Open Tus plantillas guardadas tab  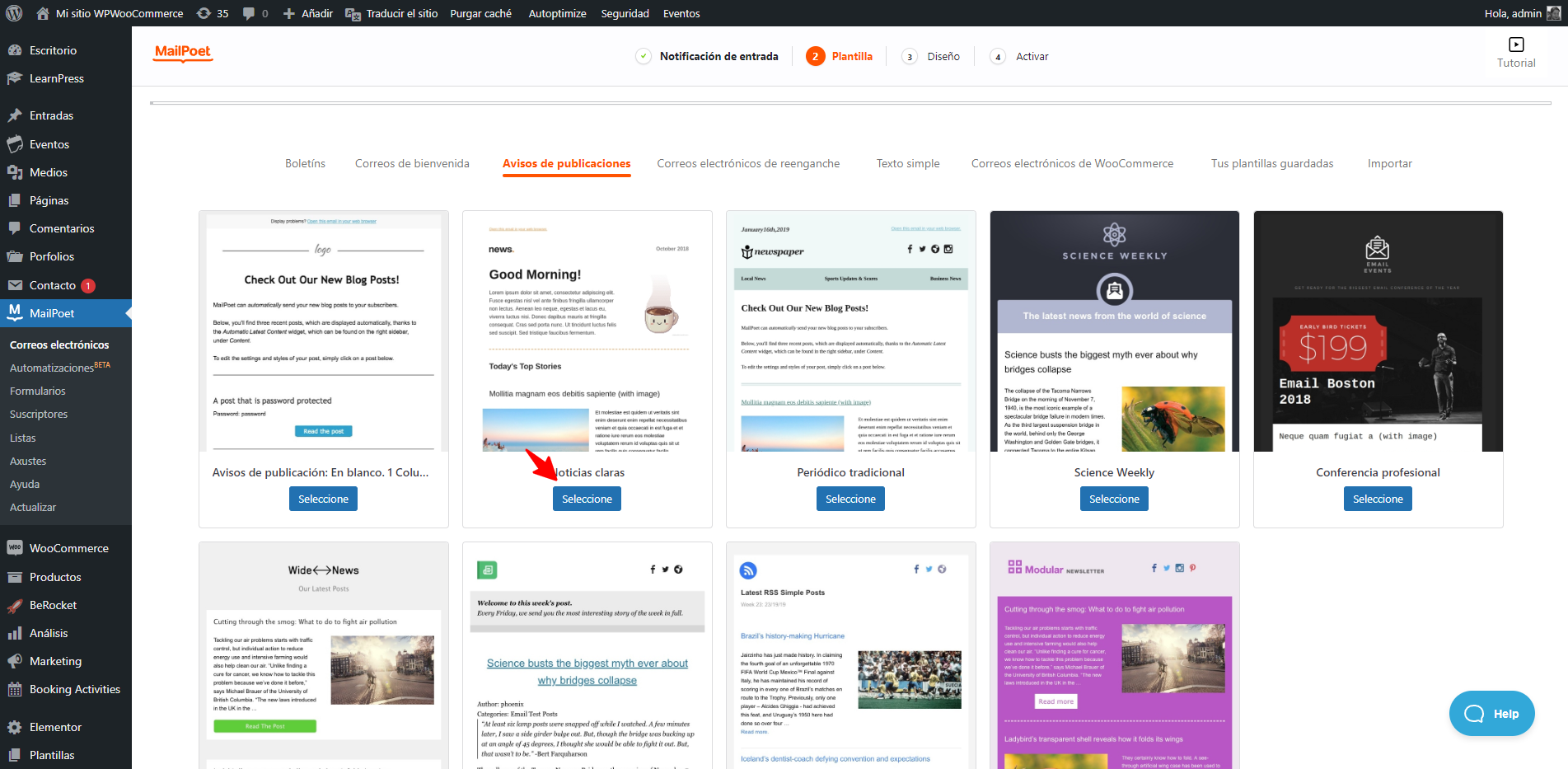(1272, 163)
